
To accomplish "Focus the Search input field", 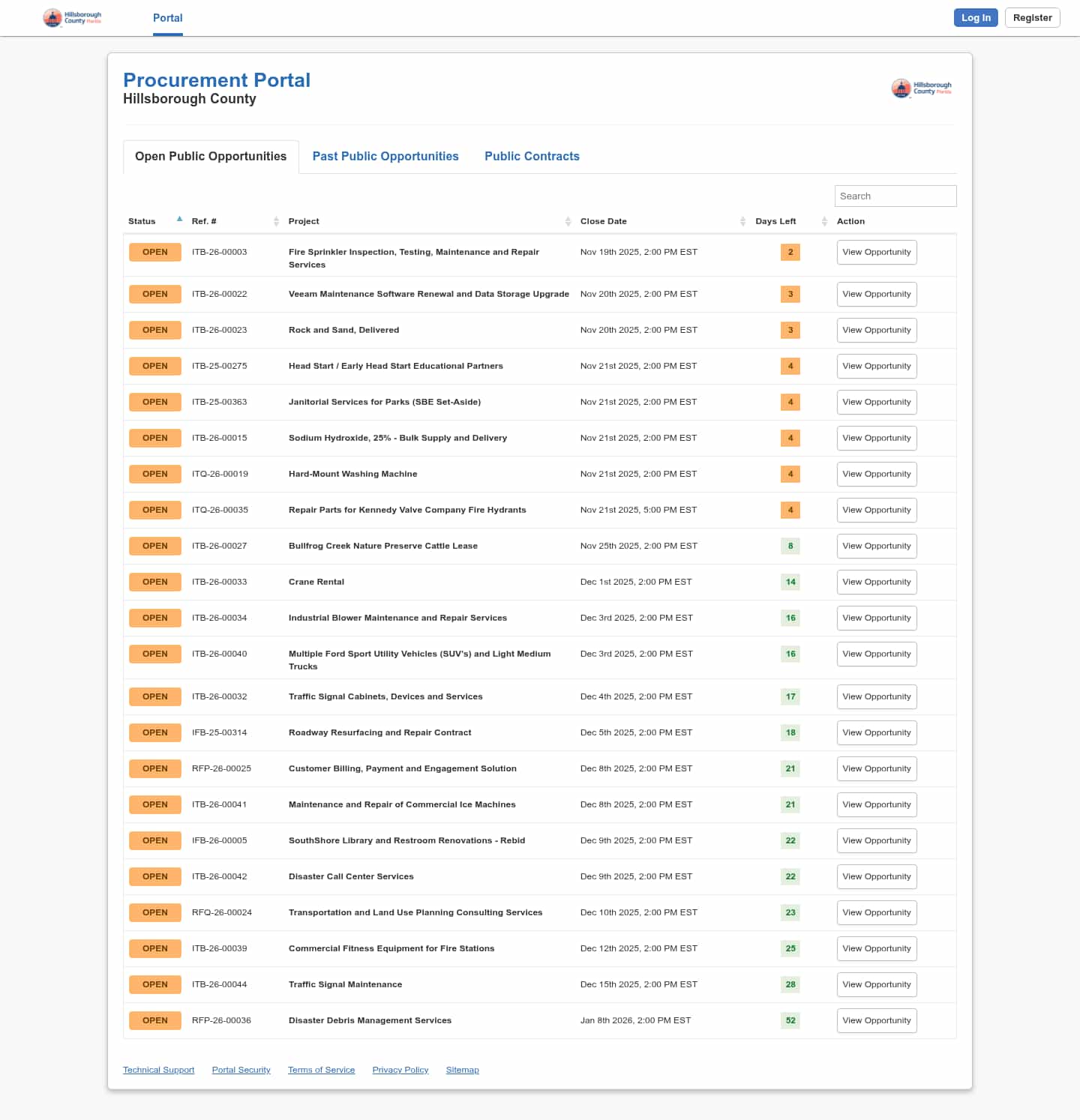I will [895, 196].
